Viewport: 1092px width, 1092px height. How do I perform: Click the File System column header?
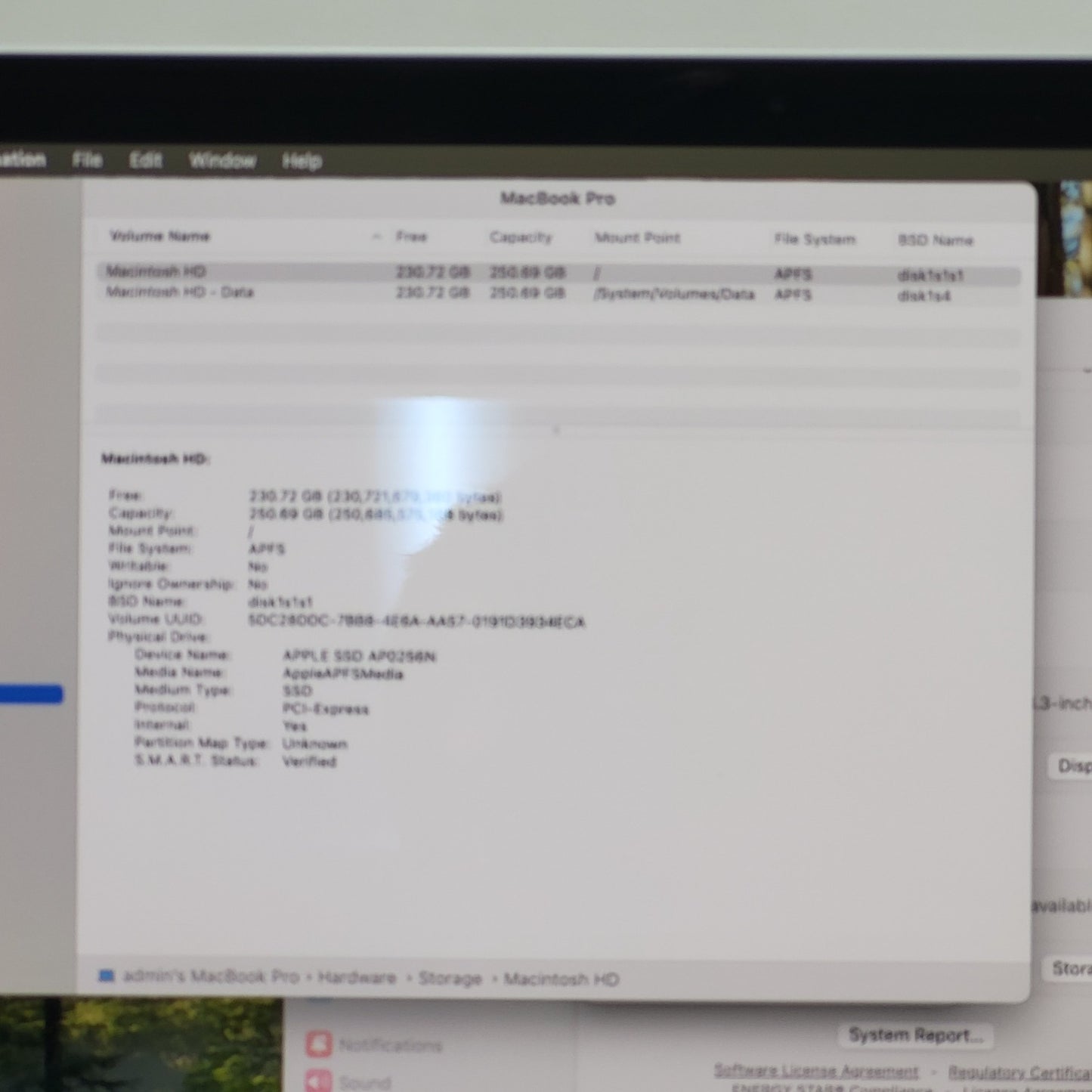point(815,240)
